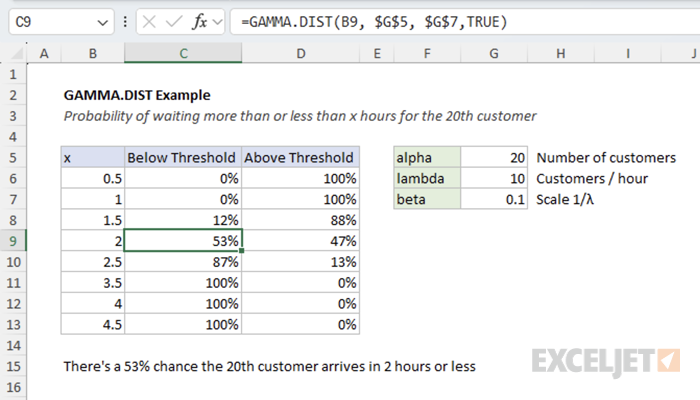Select cell with x value 3.5
The height and width of the screenshot is (400, 700).
pyautogui.click(x=93, y=283)
